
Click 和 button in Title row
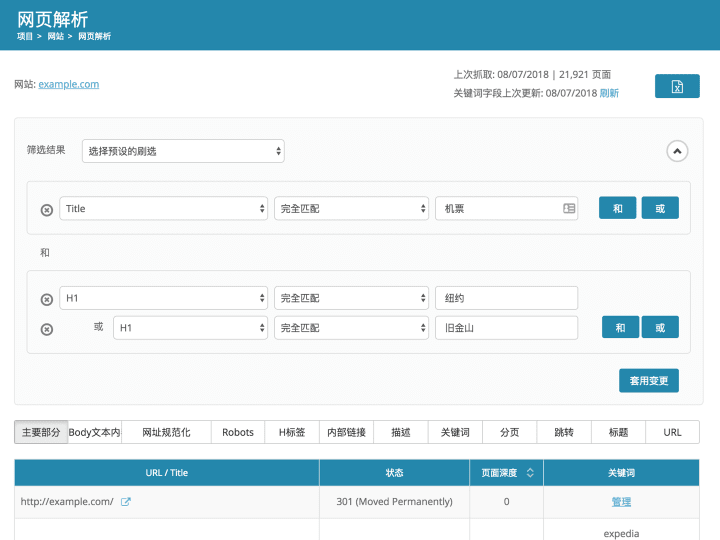click(x=618, y=208)
